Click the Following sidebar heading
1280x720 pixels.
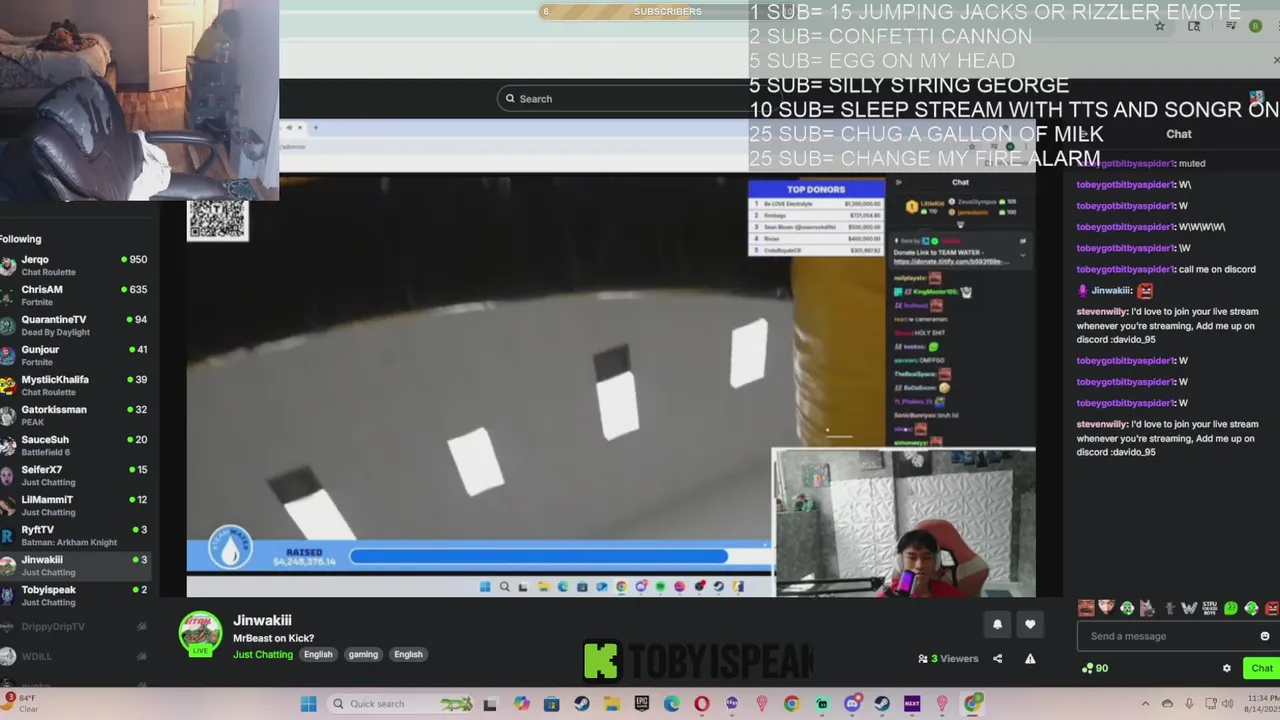(x=21, y=239)
